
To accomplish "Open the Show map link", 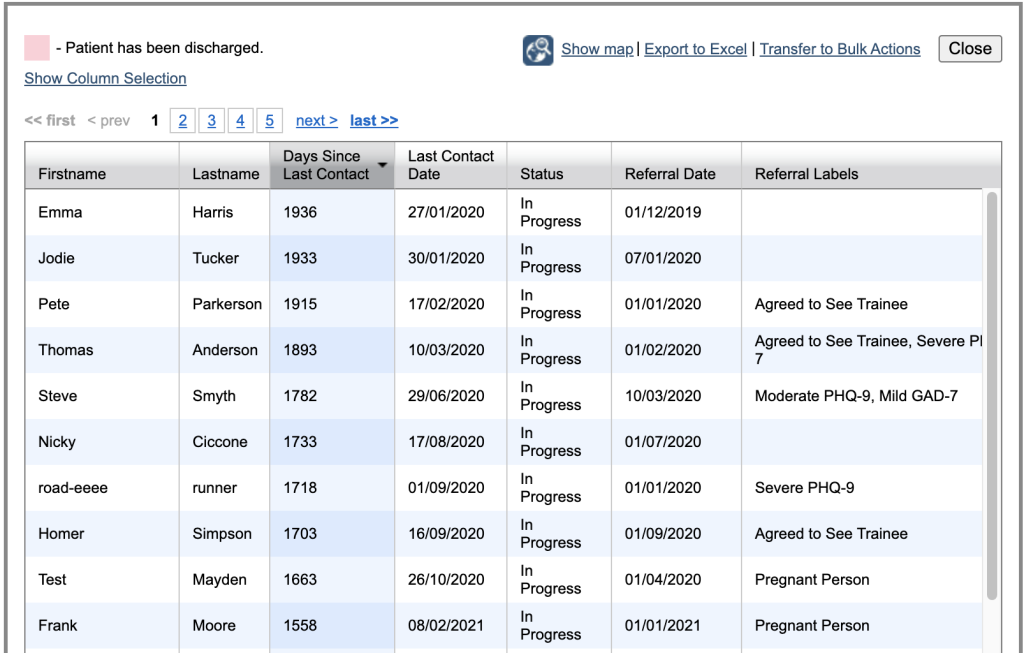I will (x=597, y=49).
